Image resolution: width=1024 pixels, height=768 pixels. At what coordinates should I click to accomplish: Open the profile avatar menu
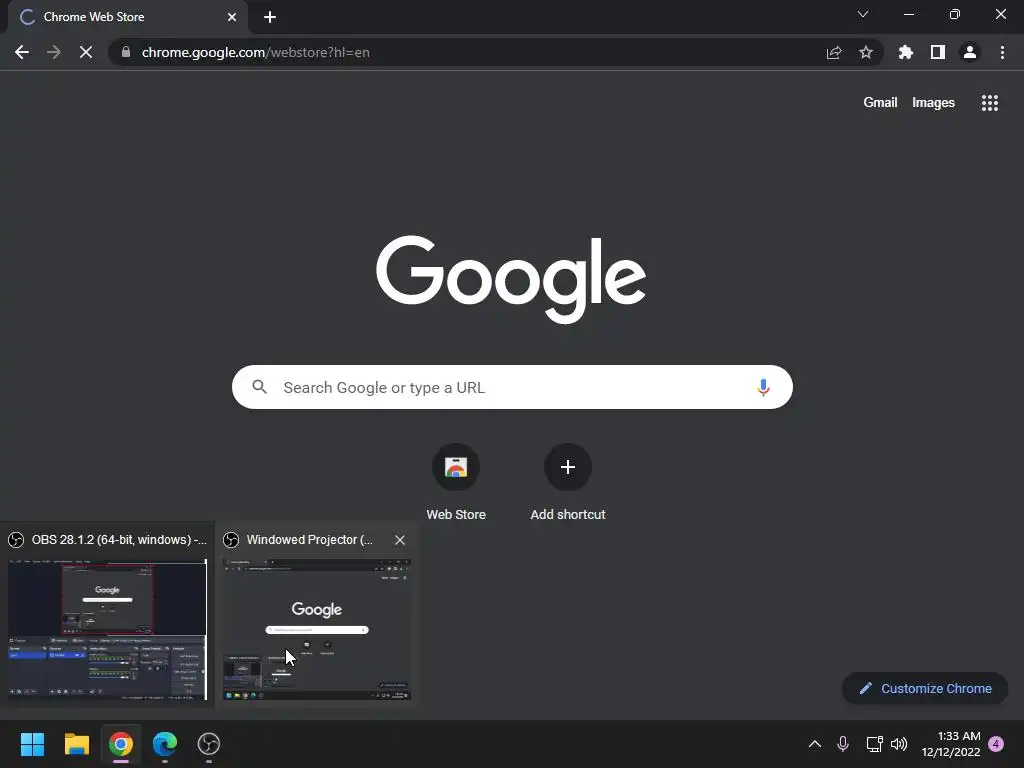click(x=970, y=52)
